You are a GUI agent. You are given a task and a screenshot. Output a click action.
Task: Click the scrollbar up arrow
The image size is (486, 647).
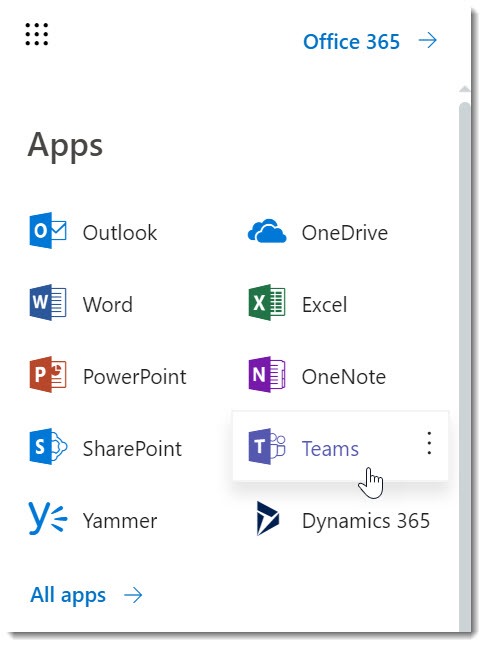click(465, 89)
